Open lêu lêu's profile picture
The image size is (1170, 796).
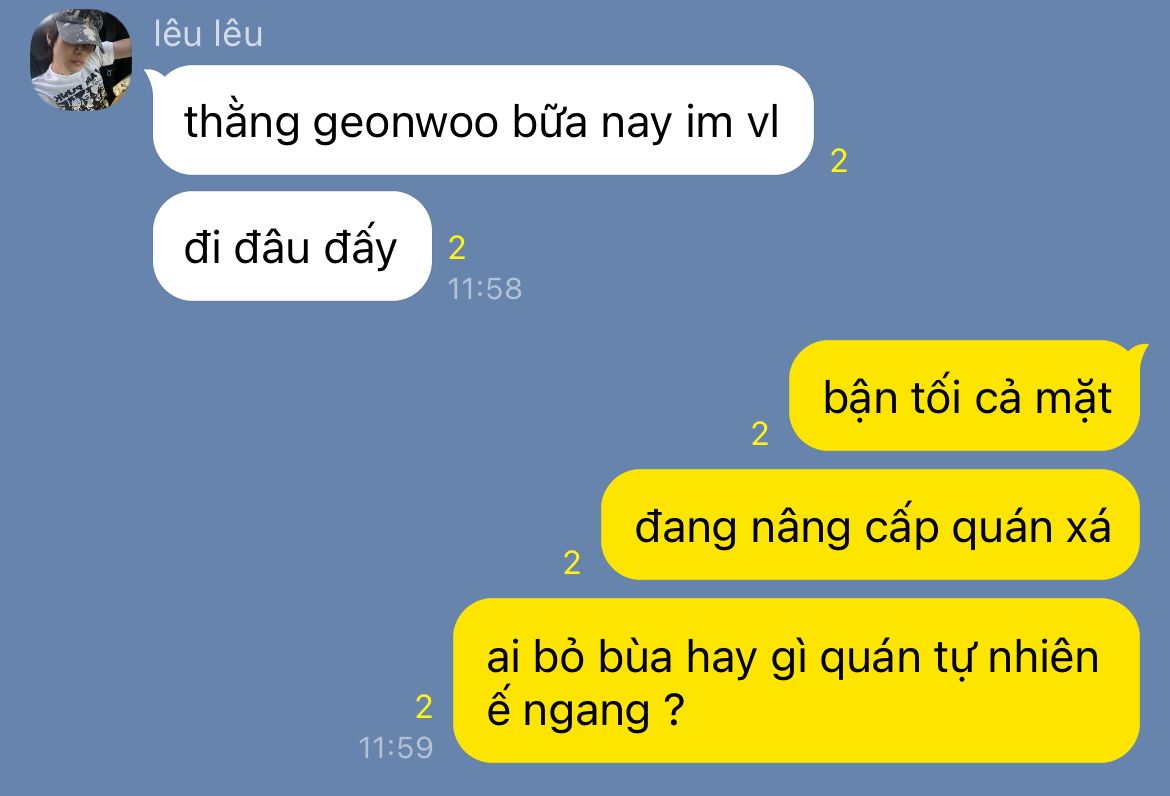[81, 60]
